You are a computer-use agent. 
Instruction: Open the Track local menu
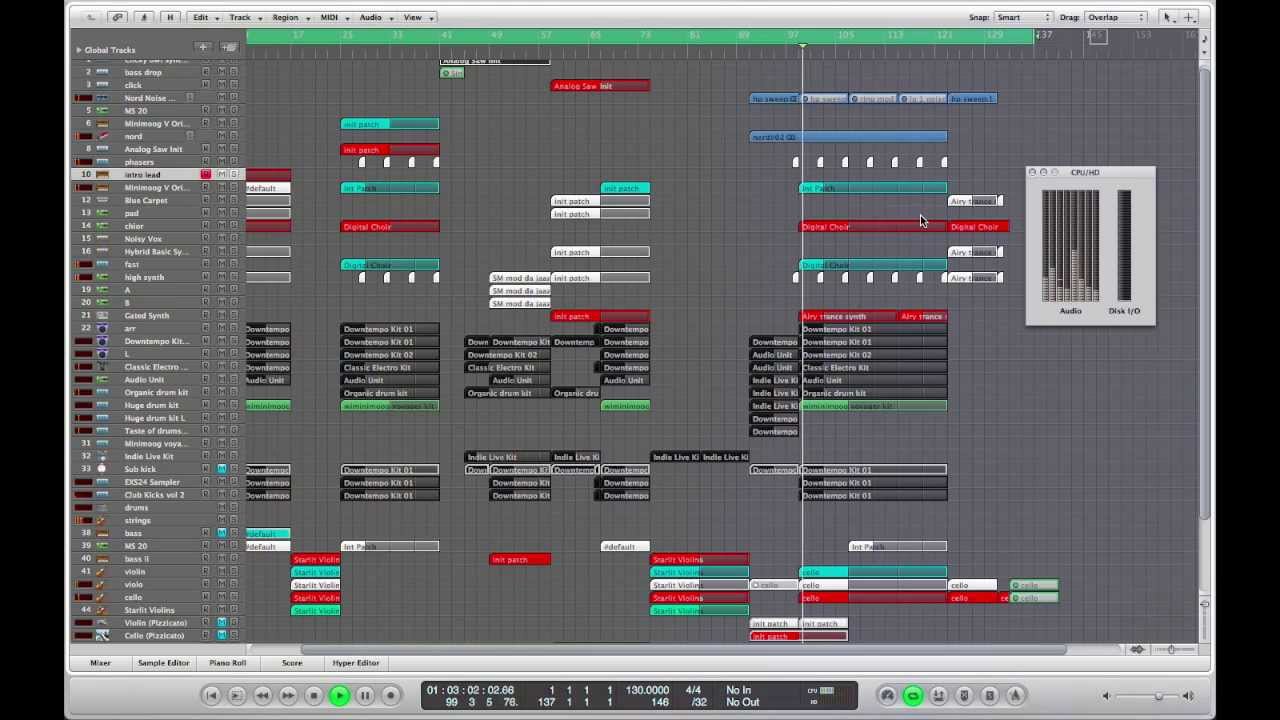[x=245, y=17]
